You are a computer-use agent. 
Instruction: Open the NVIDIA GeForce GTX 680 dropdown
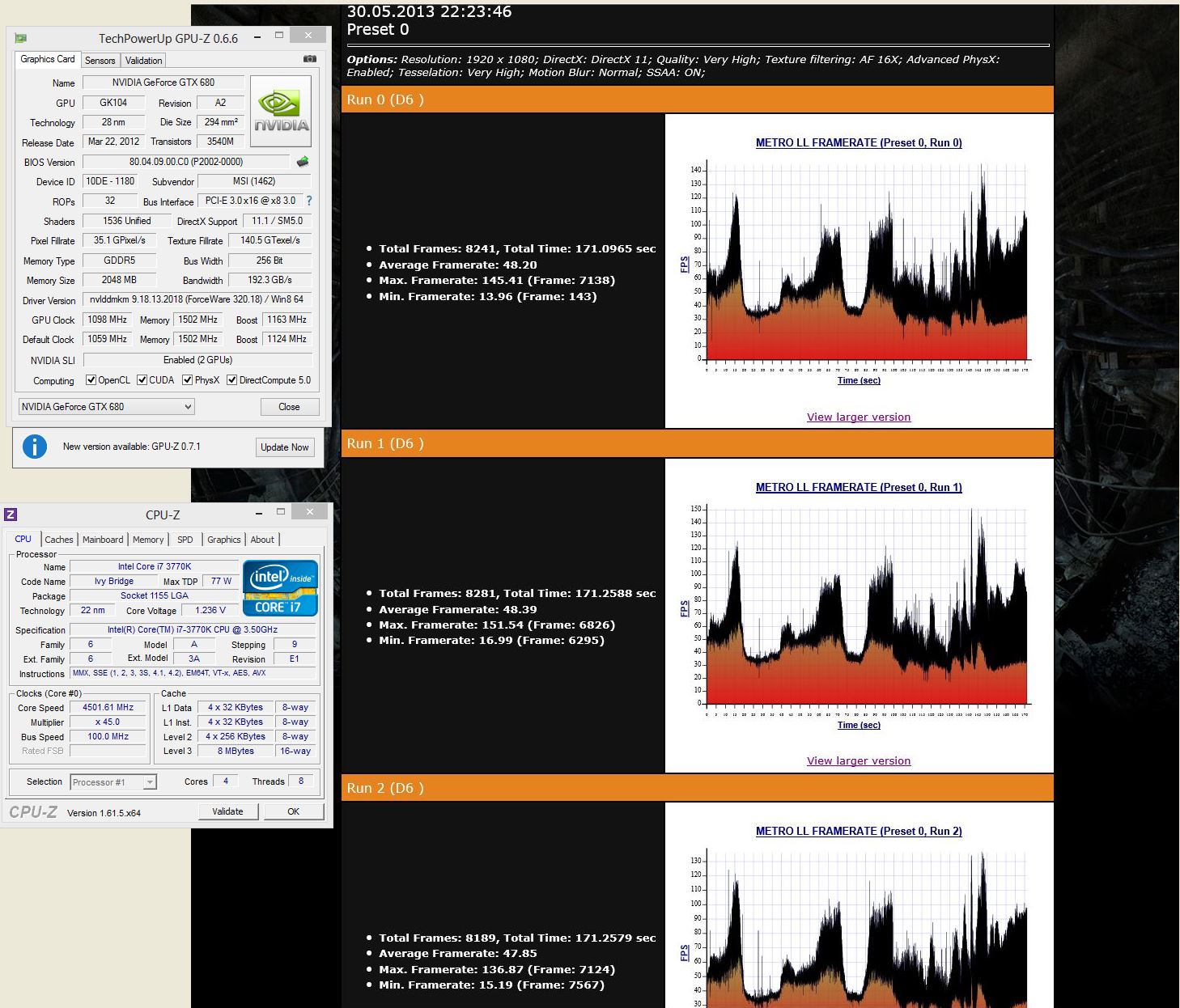coord(106,407)
